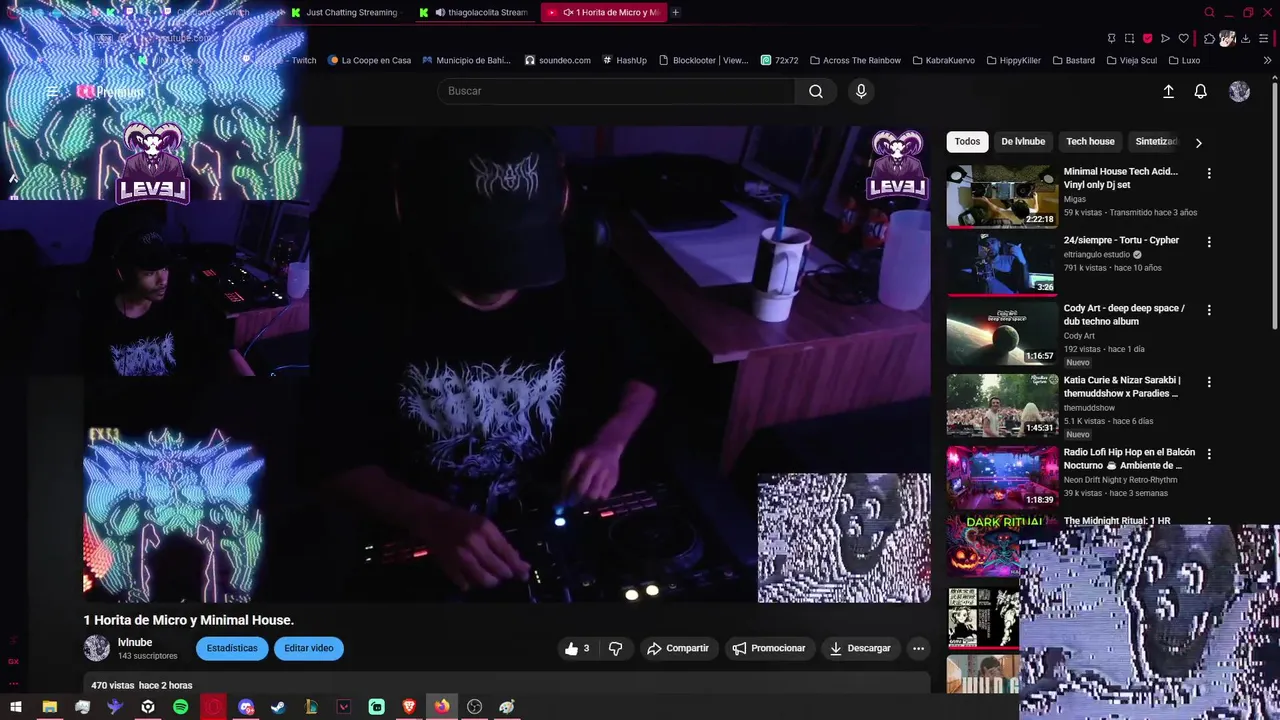Show more bookmarks with double chevron

click(x=1267, y=60)
